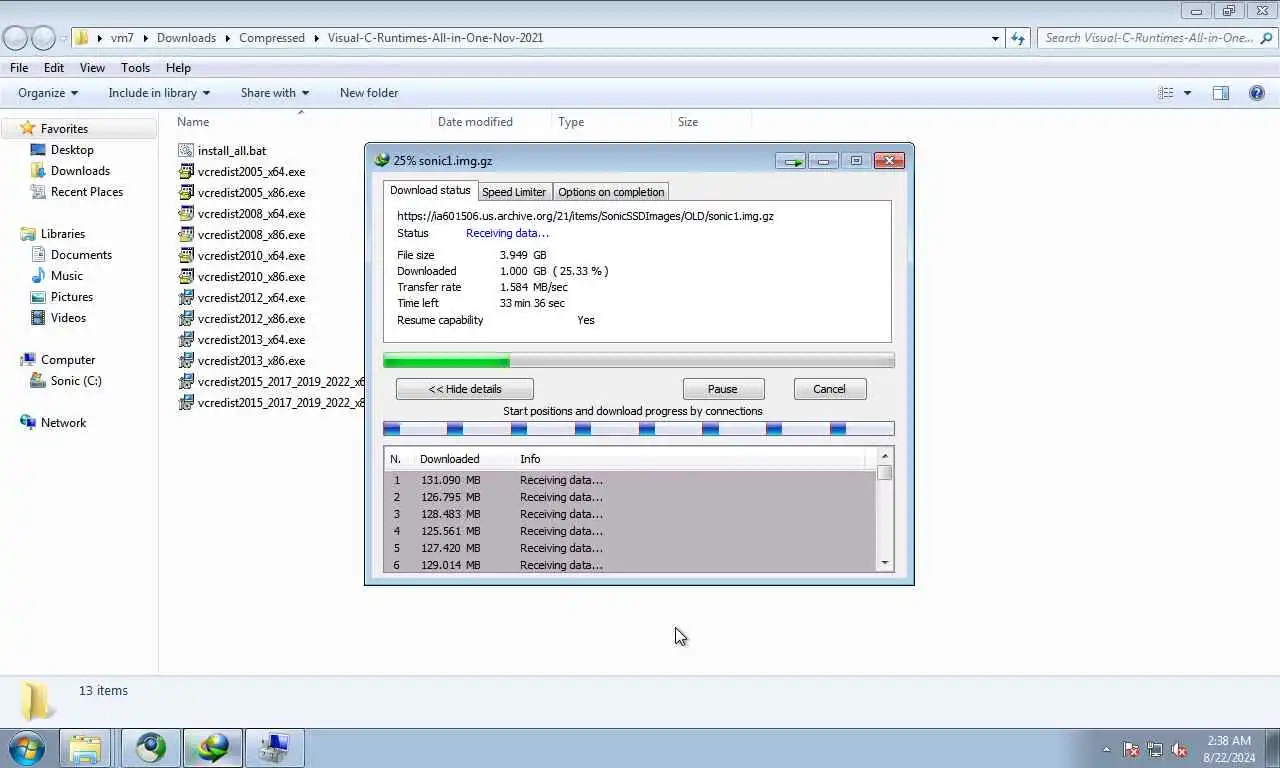Open the computer monitors taskbar icon
This screenshot has height=768, width=1280.
(274, 748)
